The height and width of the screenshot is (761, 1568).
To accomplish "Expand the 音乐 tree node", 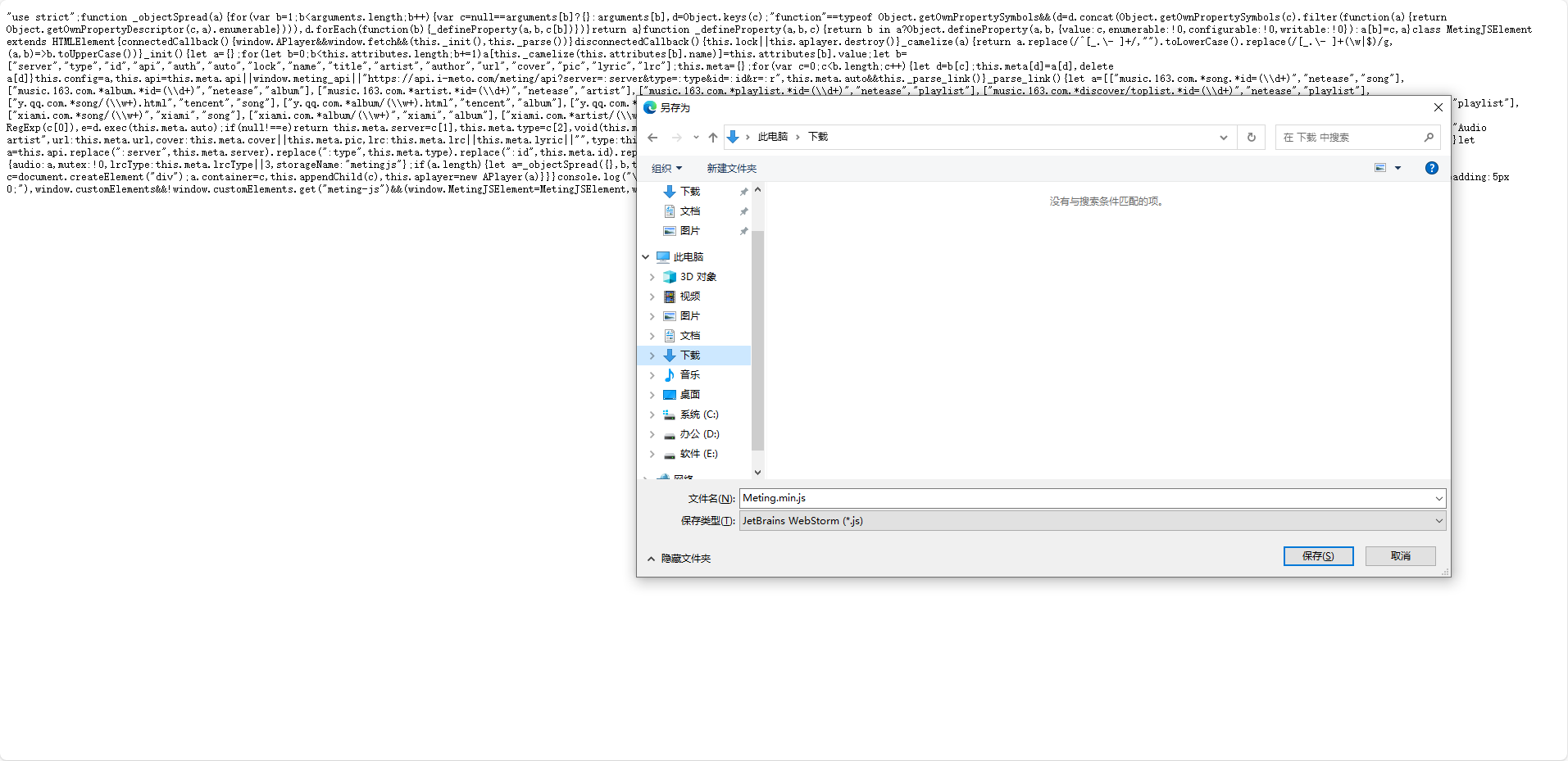I will 652,375.
